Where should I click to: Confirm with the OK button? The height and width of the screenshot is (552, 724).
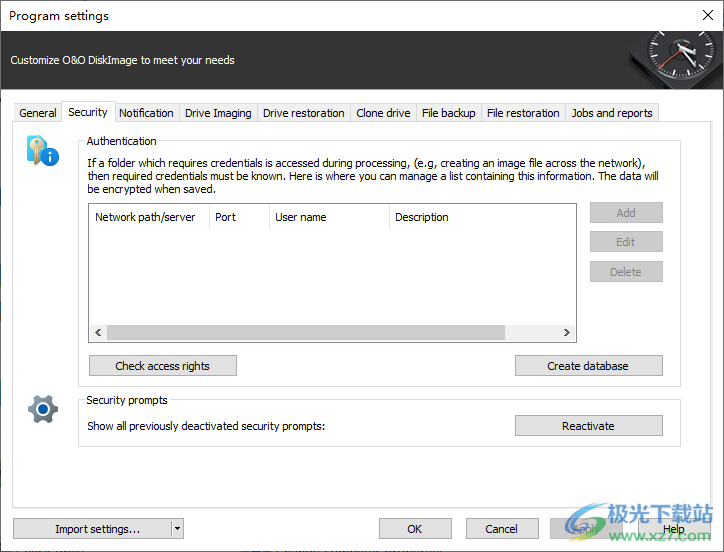pyautogui.click(x=415, y=529)
